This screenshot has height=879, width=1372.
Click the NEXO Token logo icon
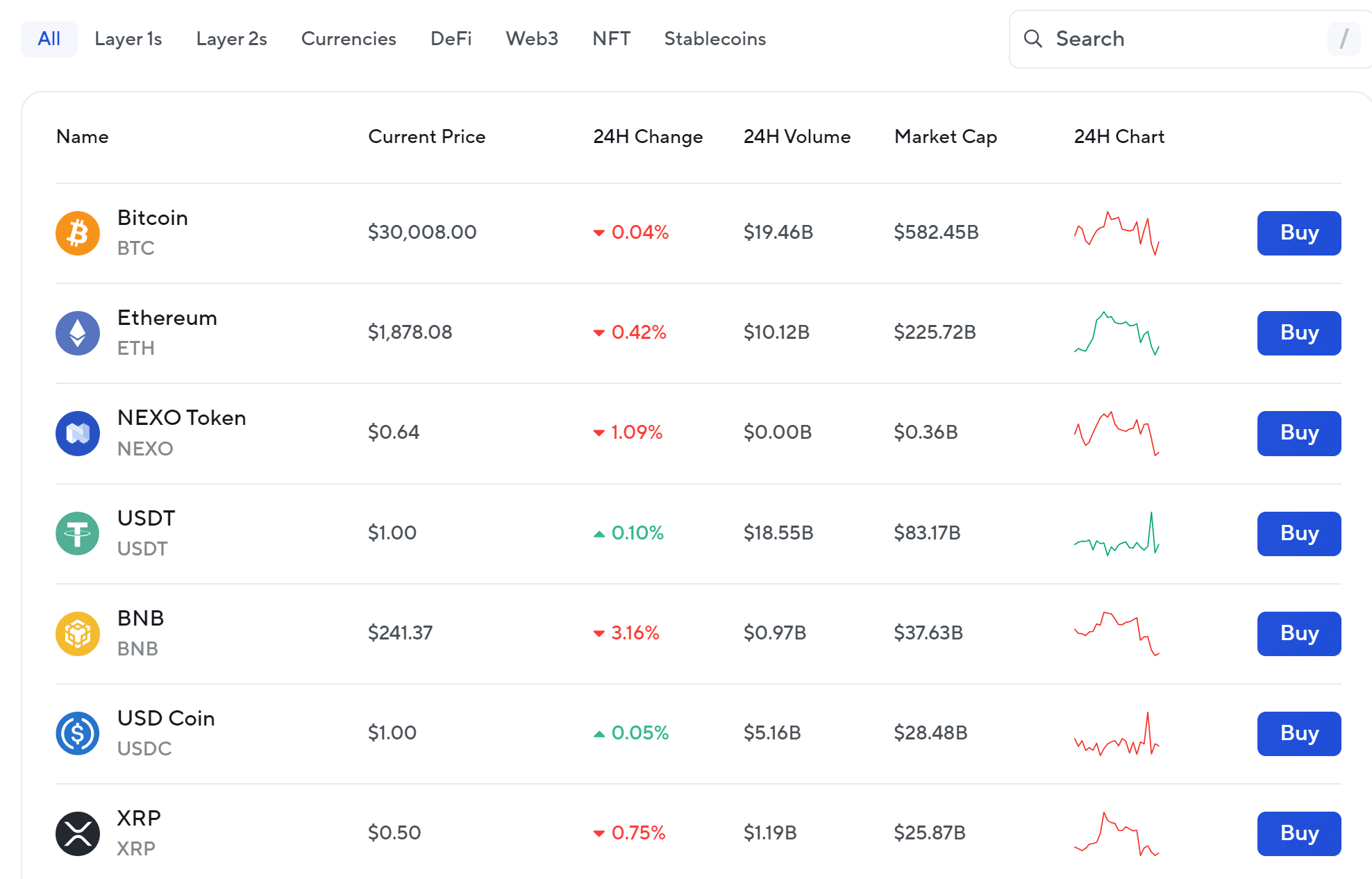78,433
